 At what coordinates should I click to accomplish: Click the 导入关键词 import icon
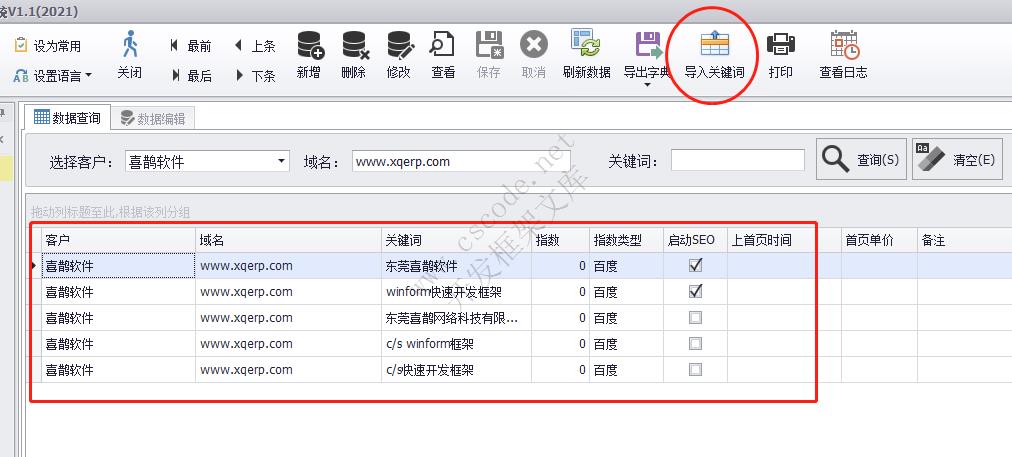(714, 46)
